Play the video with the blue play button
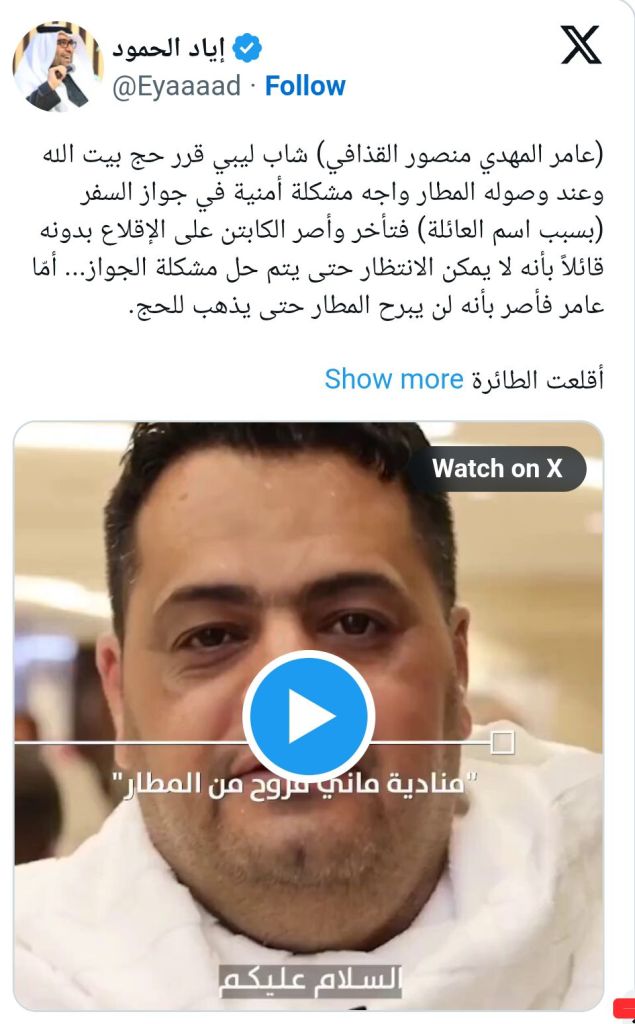The width and height of the screenshot is (635, 1024). tap(308, 716)
